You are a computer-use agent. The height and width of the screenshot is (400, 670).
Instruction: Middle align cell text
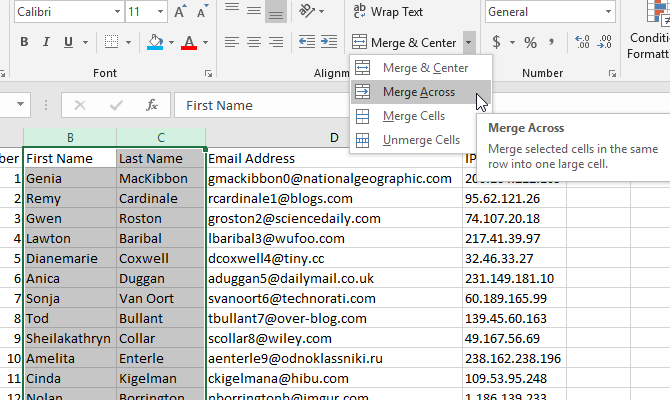(x=254, y=11)
